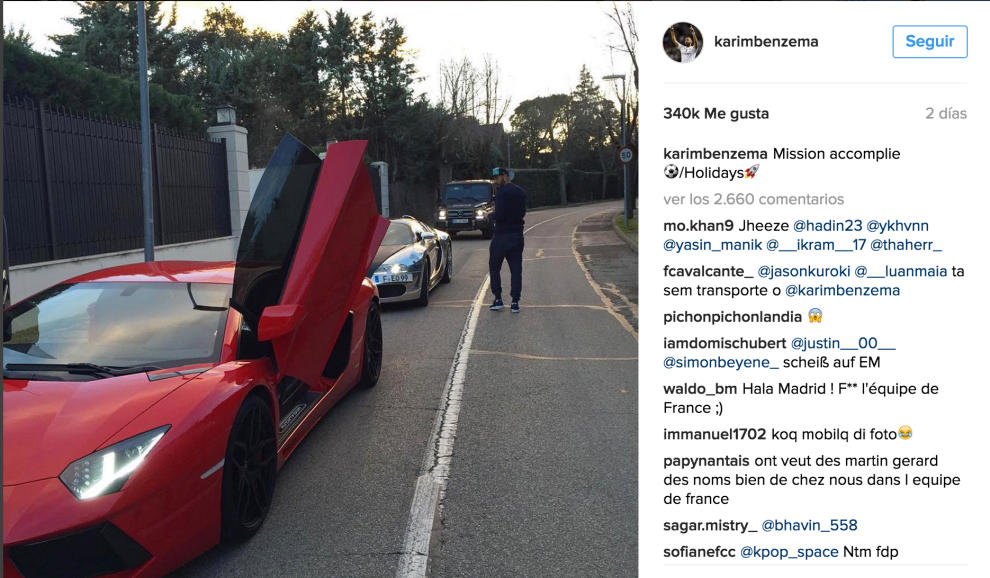Open iamdomischubert commenter profile
Screen dimensions: 990x578
click(x=724, y=343)
